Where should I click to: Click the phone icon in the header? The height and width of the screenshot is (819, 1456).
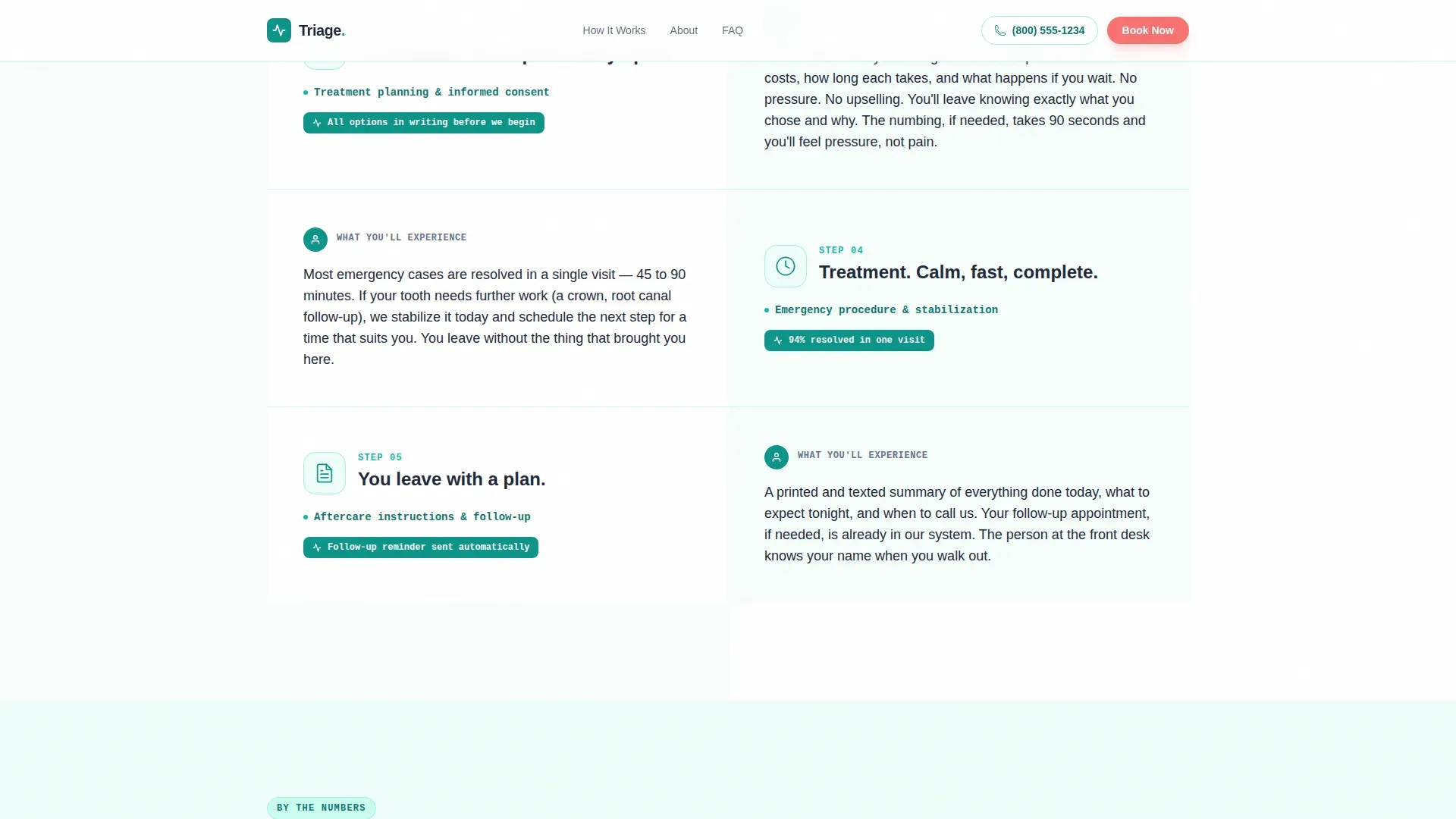click(x=1000, y=30)
